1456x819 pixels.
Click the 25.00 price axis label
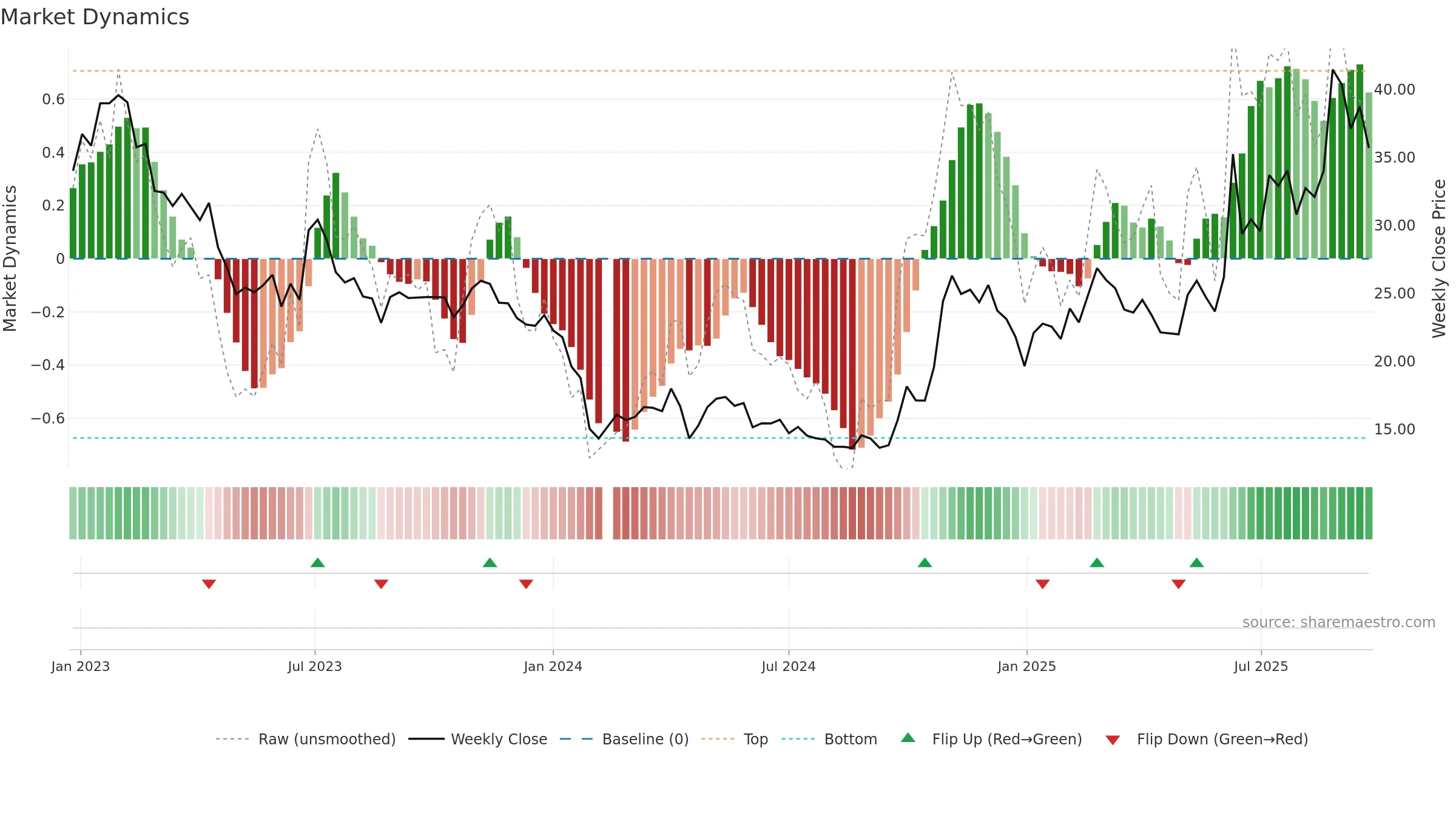1395,293
